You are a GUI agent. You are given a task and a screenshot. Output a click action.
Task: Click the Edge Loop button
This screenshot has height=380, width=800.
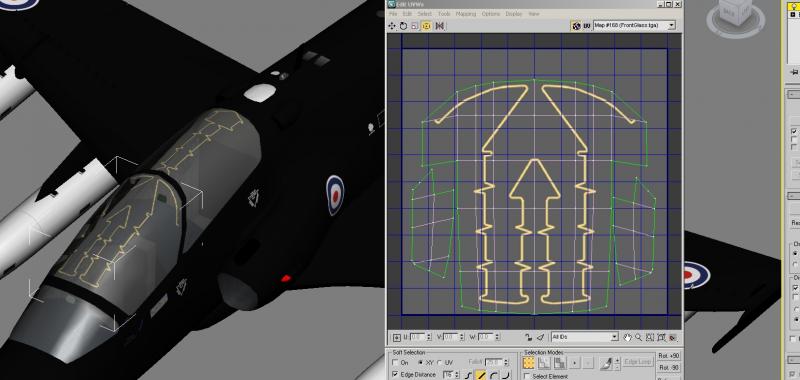tap(638, 362)
